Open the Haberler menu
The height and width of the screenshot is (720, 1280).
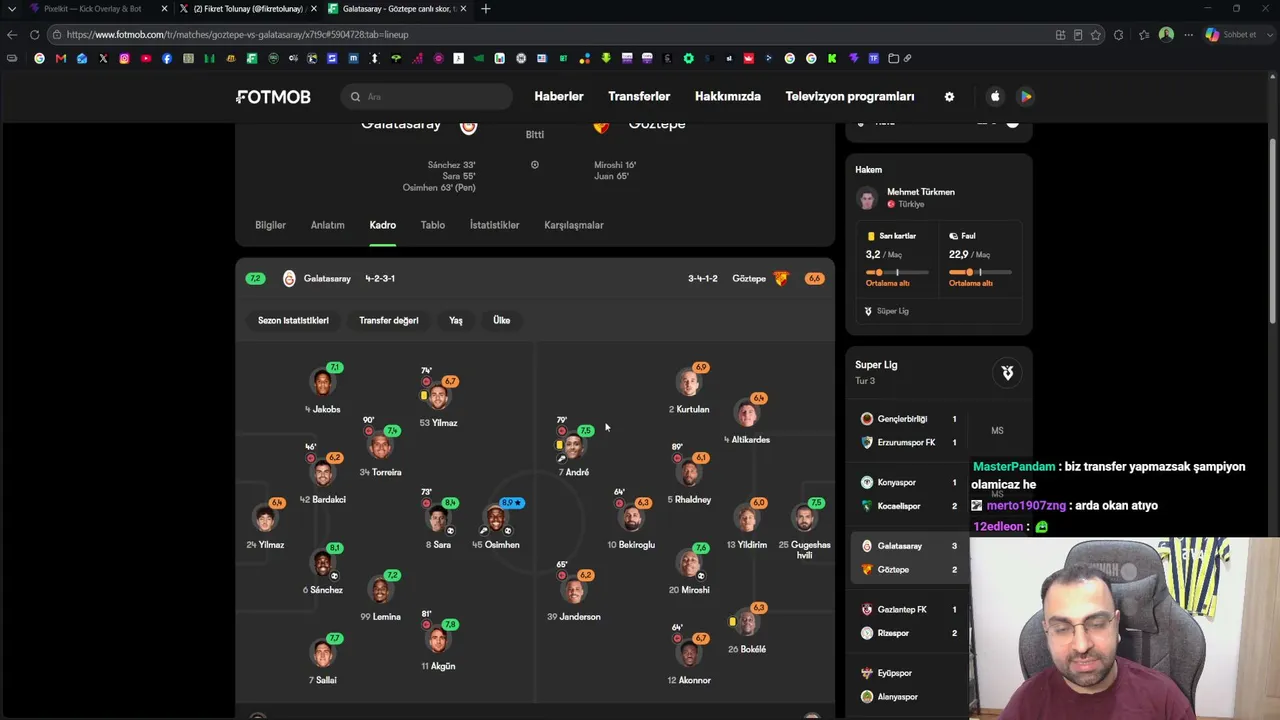(x=559, y=97)
